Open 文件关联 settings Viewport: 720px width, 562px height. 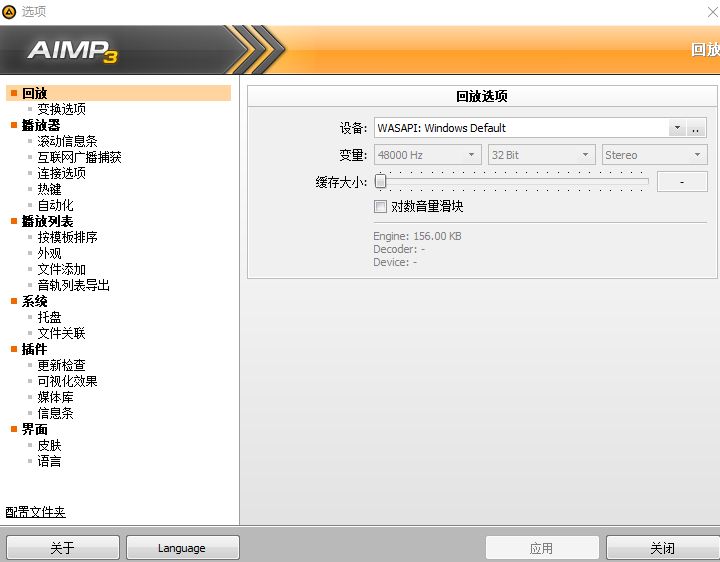click(62, 333)
